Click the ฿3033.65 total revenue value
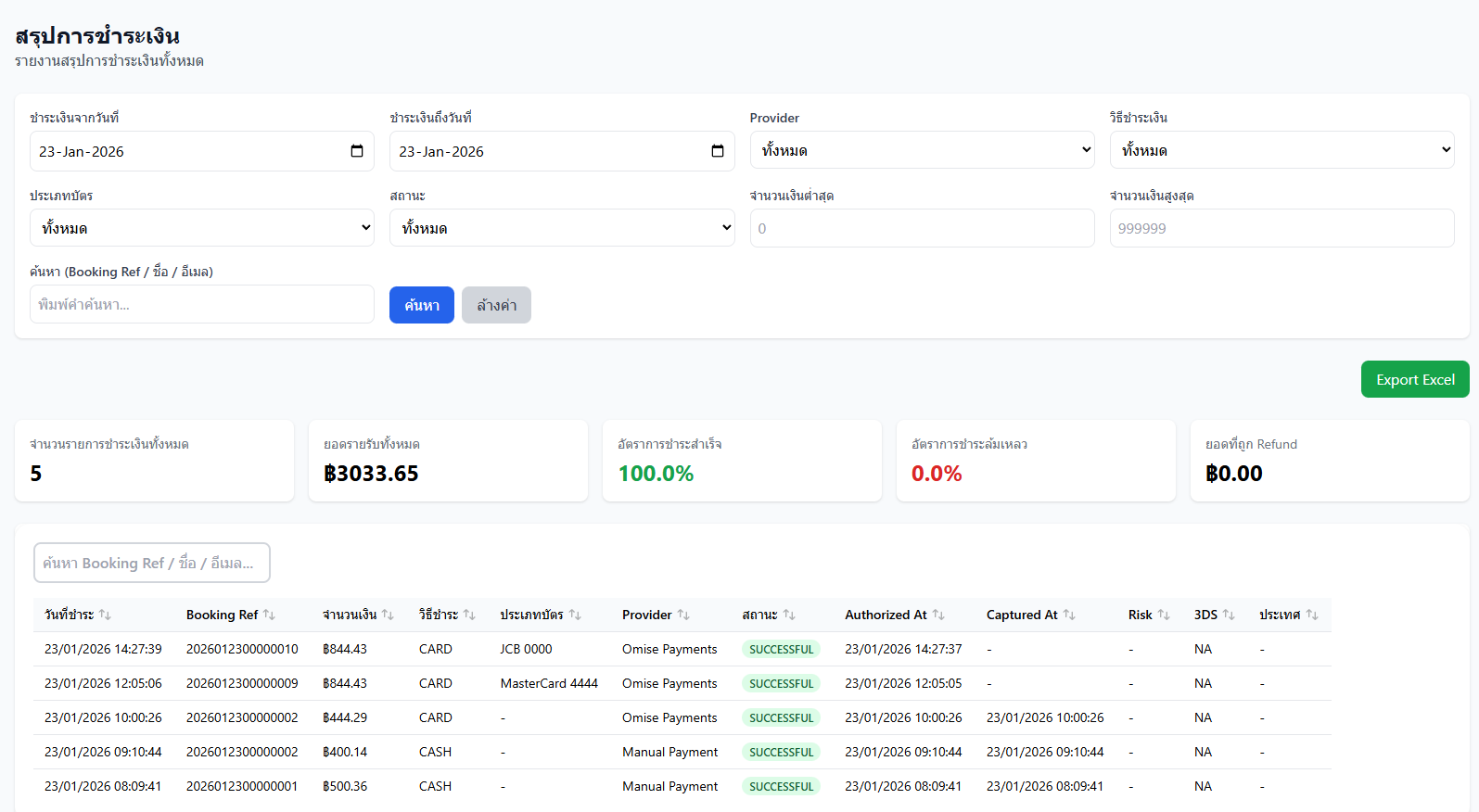The width and height of the screenshot is (1479, 812). pyautogui.click(x=371, y=474)
